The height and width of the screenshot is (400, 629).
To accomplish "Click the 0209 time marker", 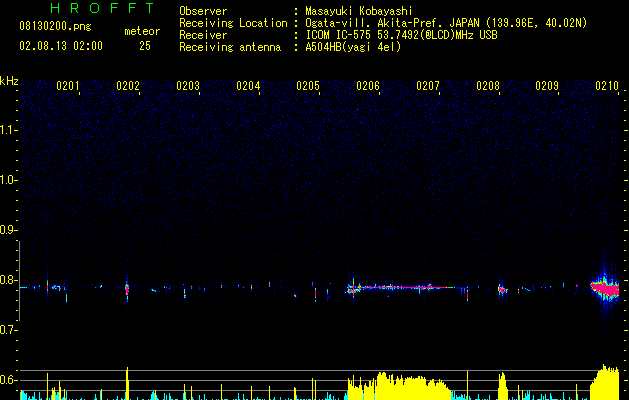I will (547, 86).
